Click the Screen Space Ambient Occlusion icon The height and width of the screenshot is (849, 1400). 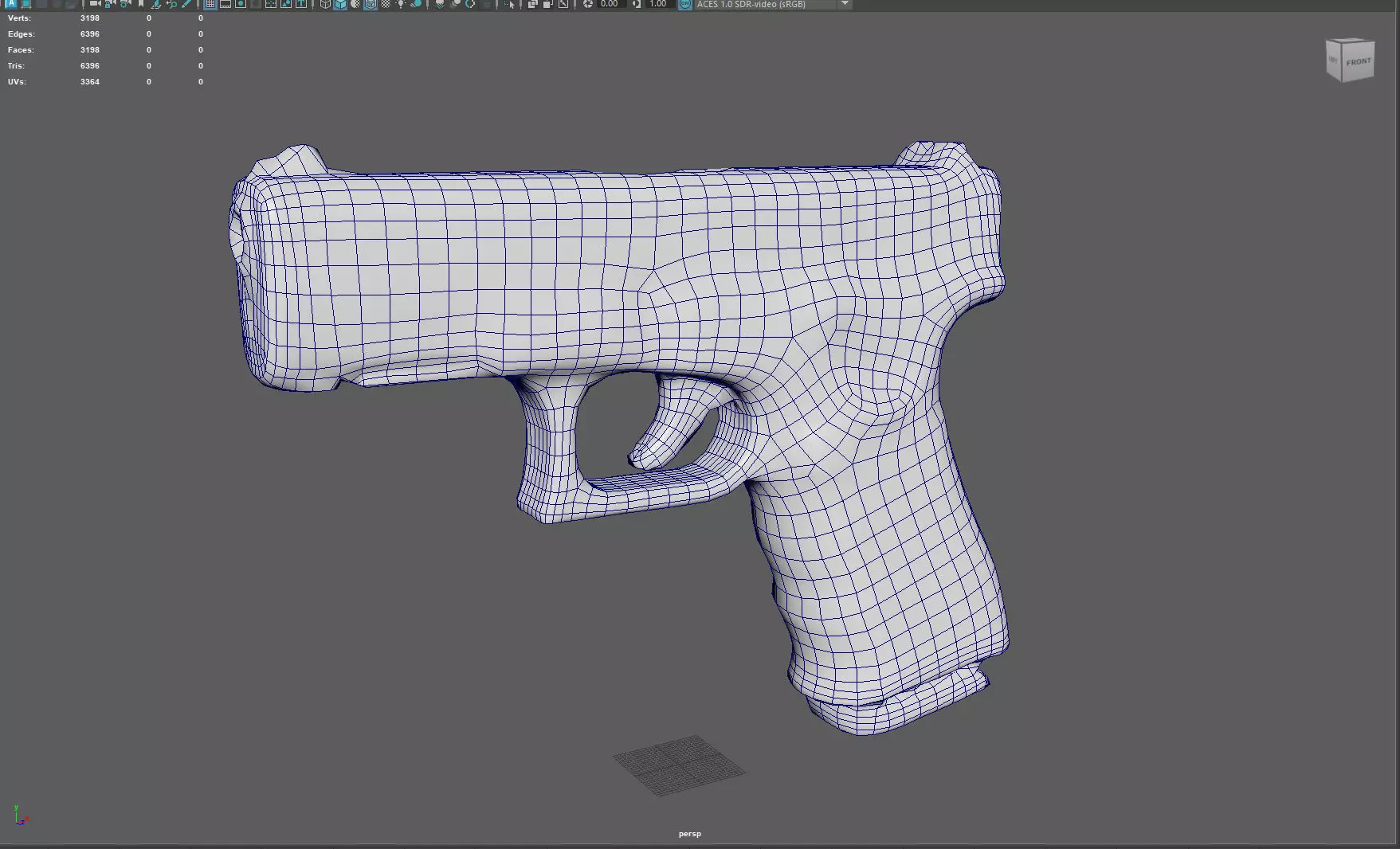(439, 4)
